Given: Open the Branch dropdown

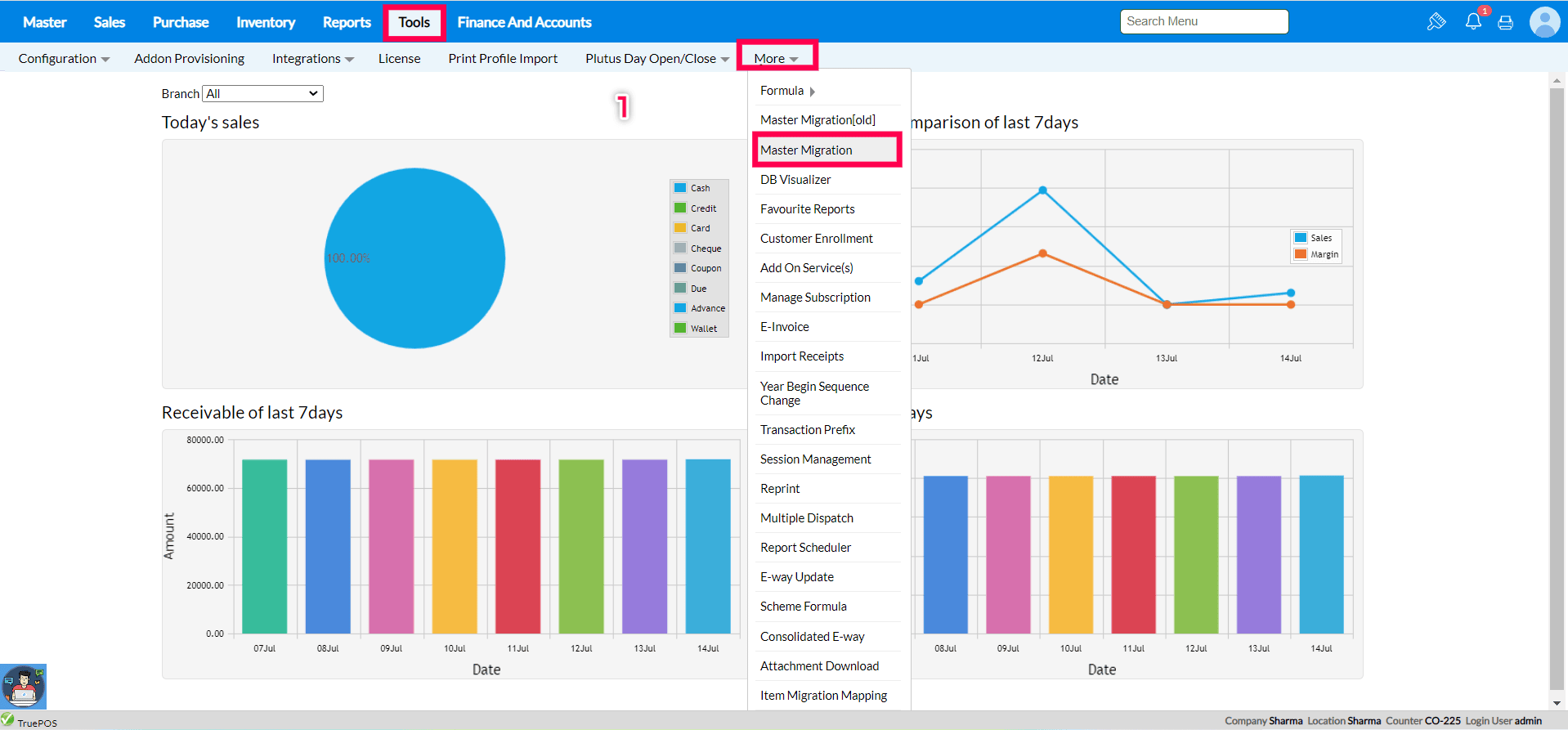Looking at the screenshot, I should pos(262,94).
